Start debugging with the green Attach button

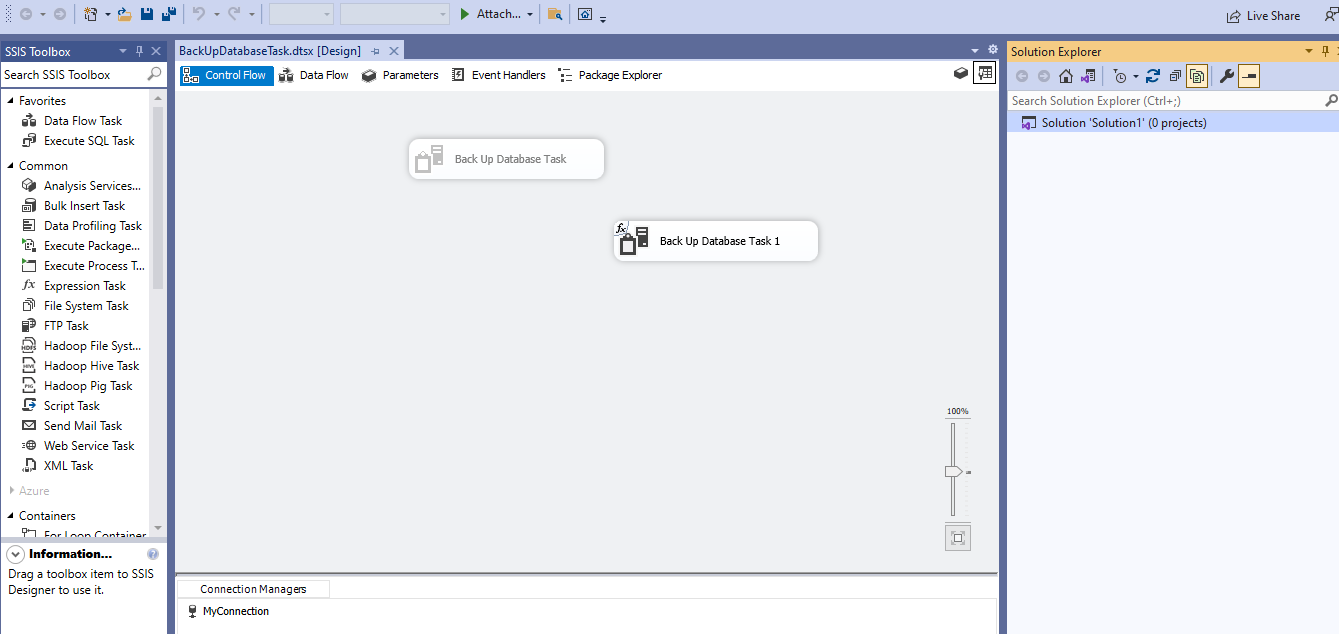[x=490, y=14]
